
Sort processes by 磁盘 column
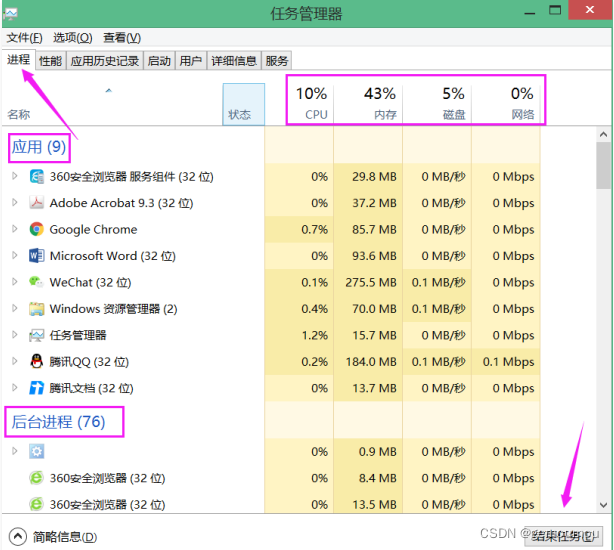(437, 104)
